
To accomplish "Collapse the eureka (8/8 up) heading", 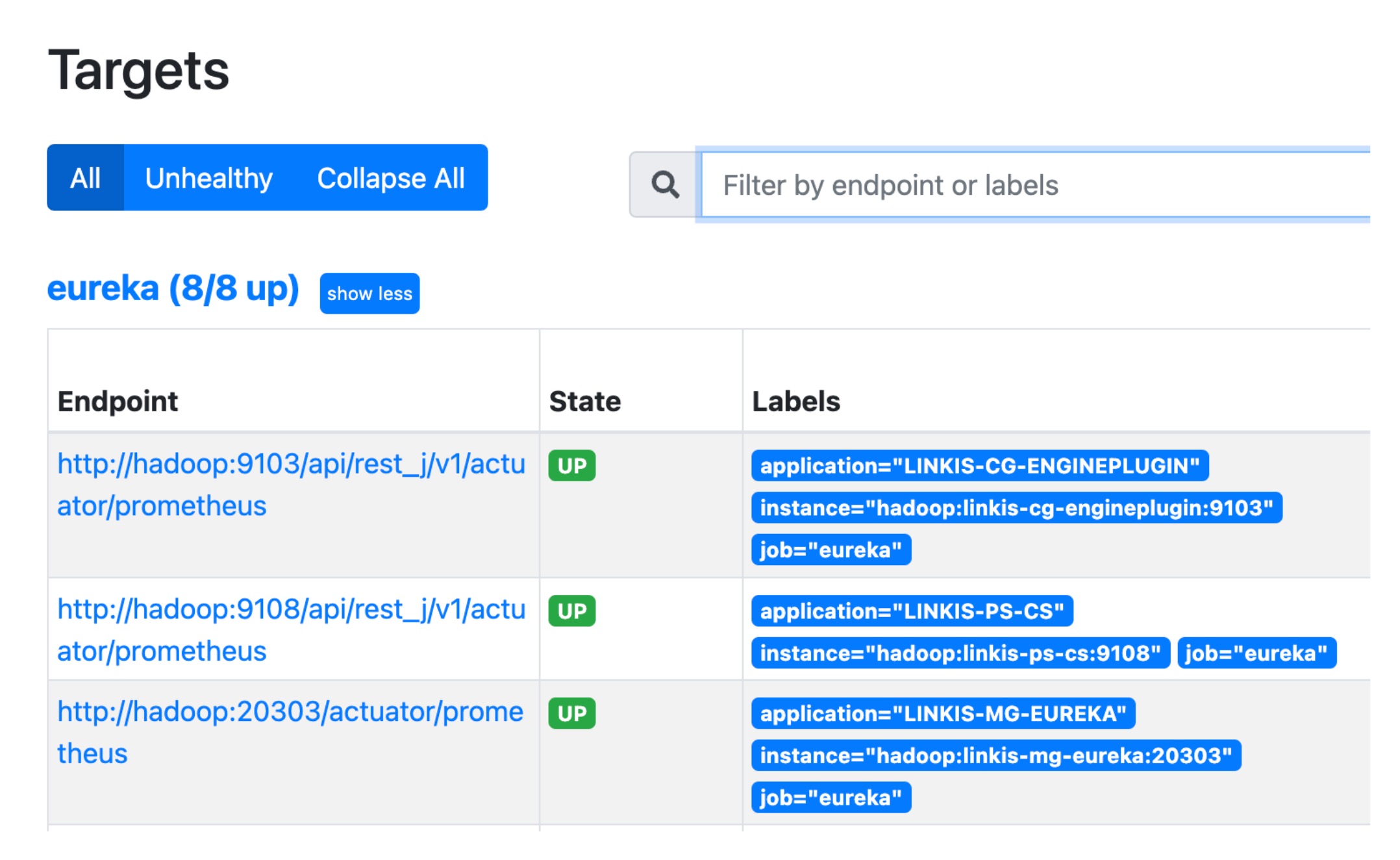I will [173, 288].
